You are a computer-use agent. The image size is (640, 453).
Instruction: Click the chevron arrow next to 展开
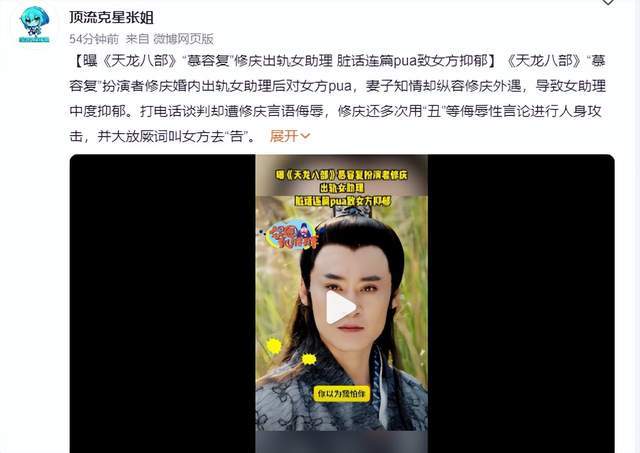pos(305,136)
